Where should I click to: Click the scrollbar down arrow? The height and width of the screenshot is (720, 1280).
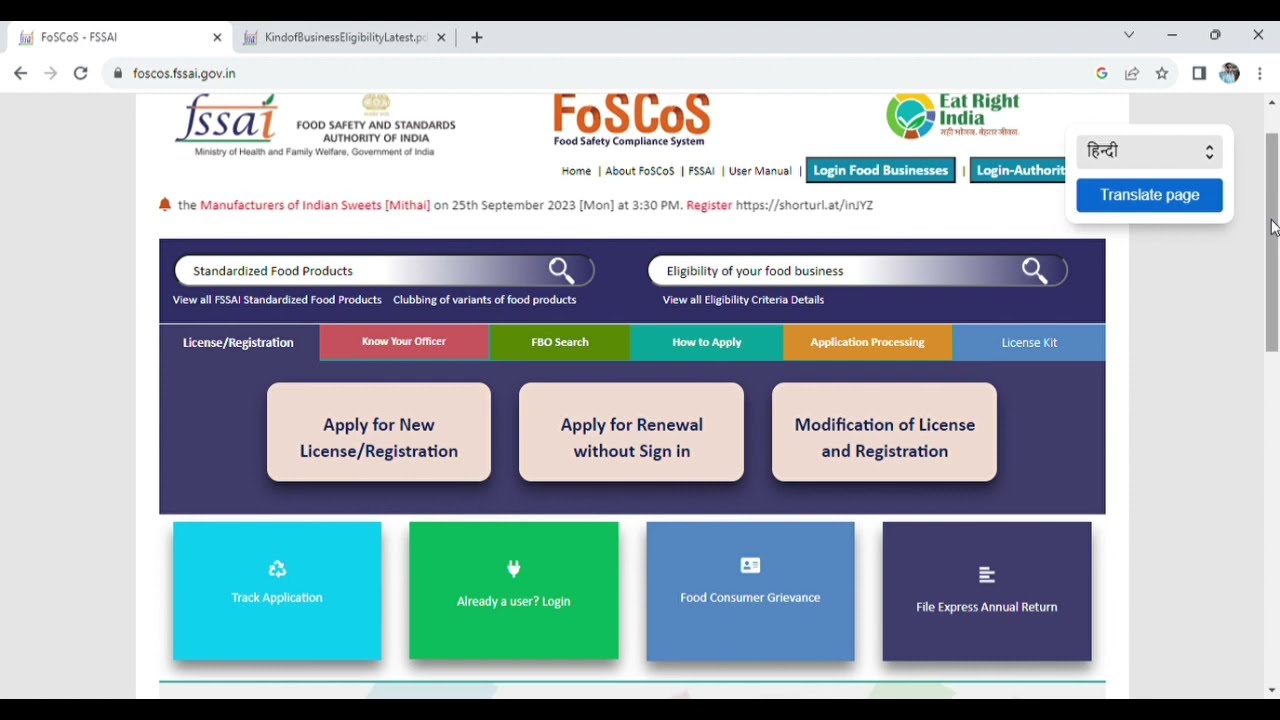1272,690
